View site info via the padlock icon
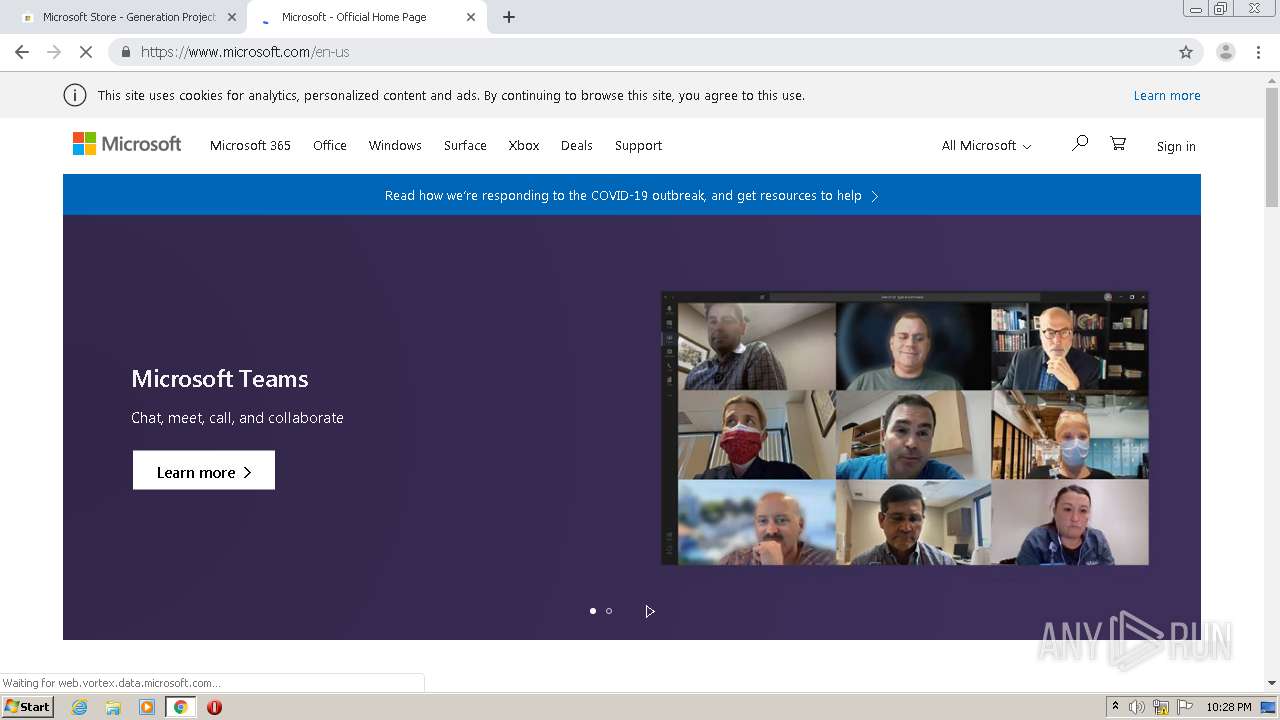This screenshot has width=1280, height=720. point(126,52)
